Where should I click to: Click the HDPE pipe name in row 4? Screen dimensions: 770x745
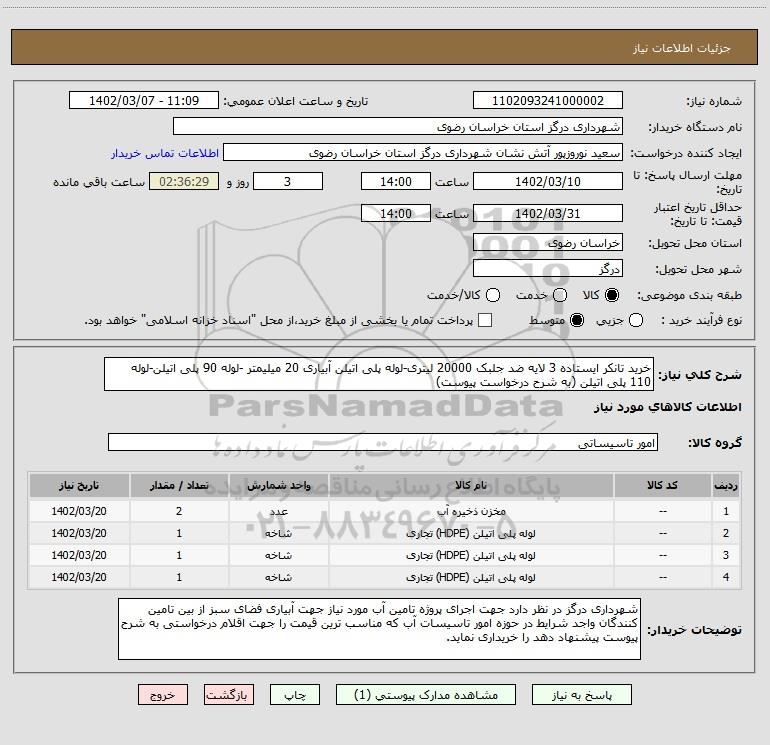[x=470, y=578]
